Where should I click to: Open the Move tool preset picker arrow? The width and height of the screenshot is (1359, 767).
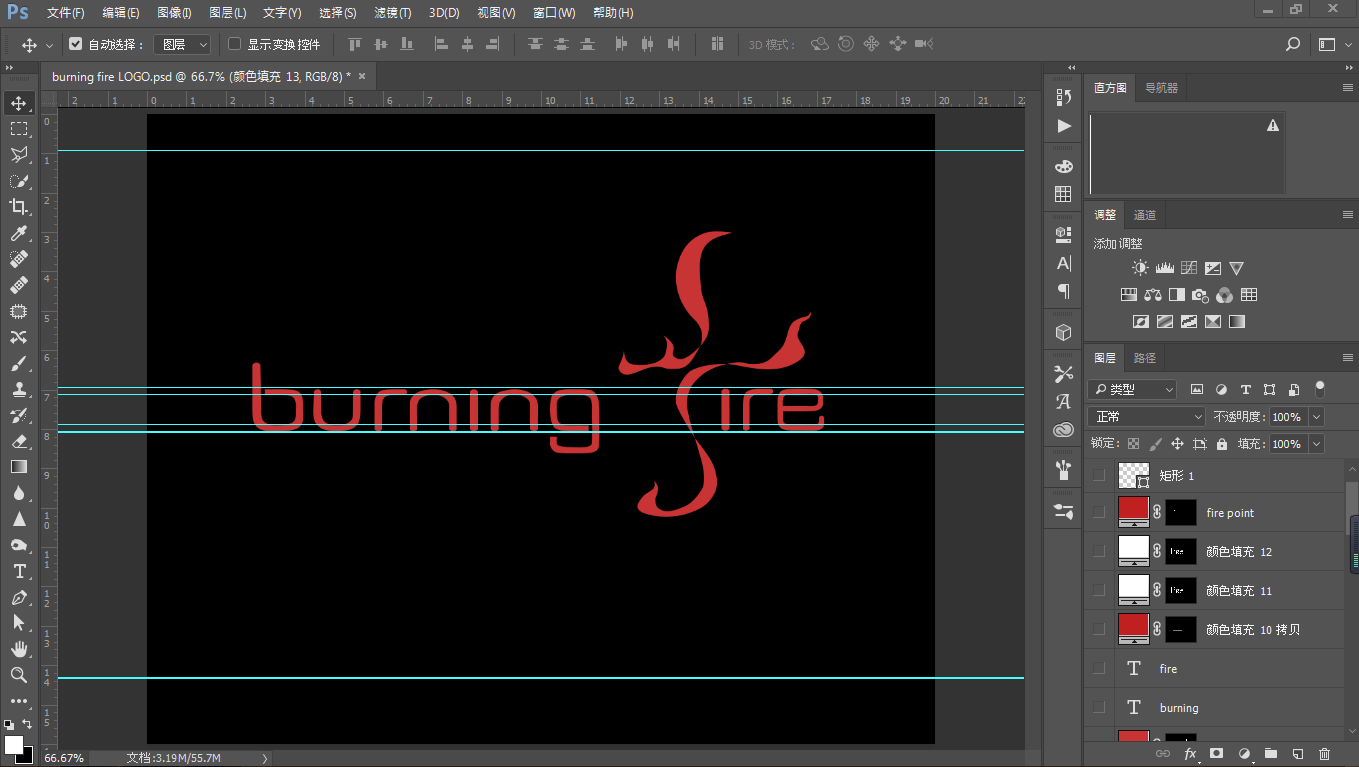[49, 45]
